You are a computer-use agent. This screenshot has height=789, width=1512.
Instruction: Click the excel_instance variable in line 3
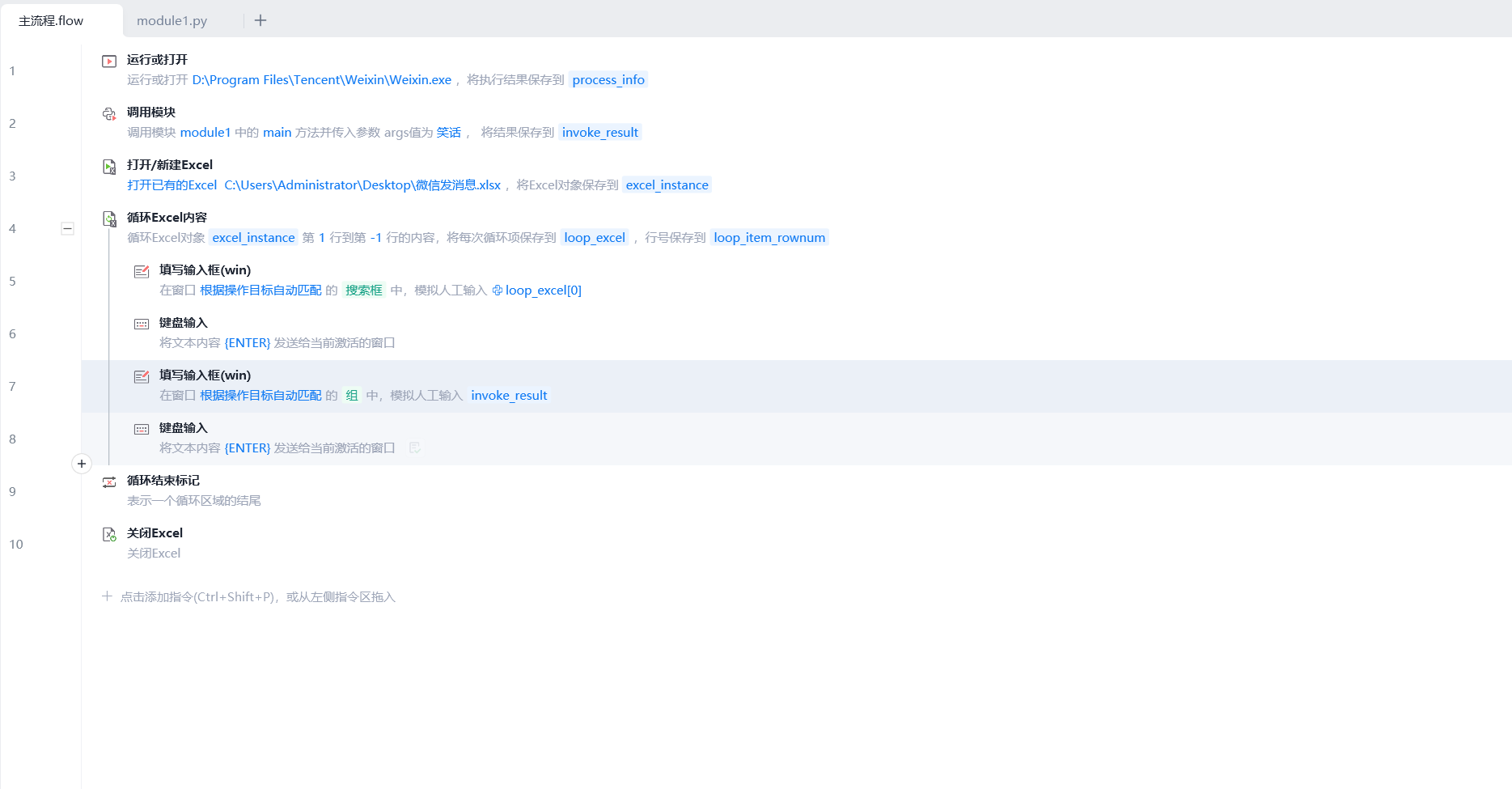[x=667, y=185]
